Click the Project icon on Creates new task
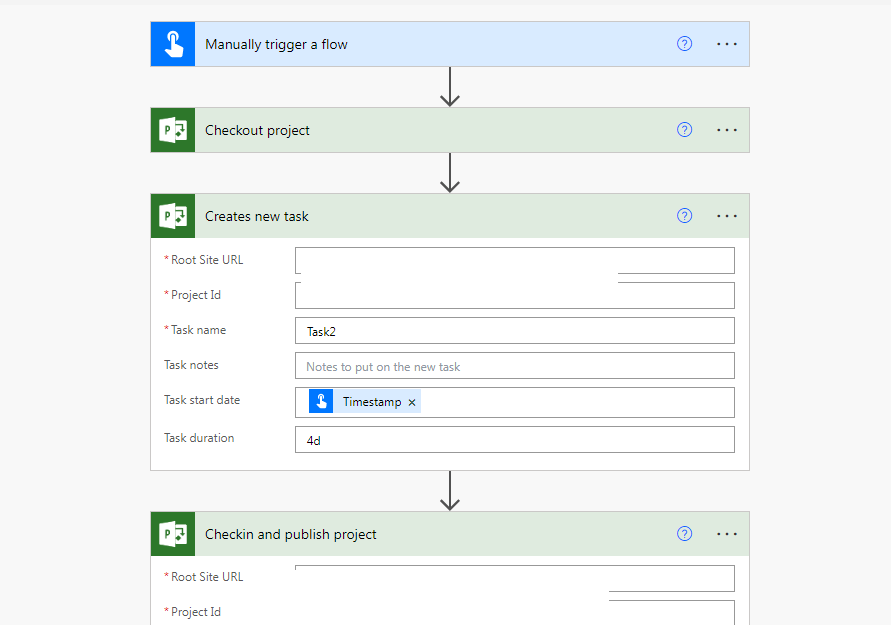Viewport: 891px width, 625px height. click(172, 216)
